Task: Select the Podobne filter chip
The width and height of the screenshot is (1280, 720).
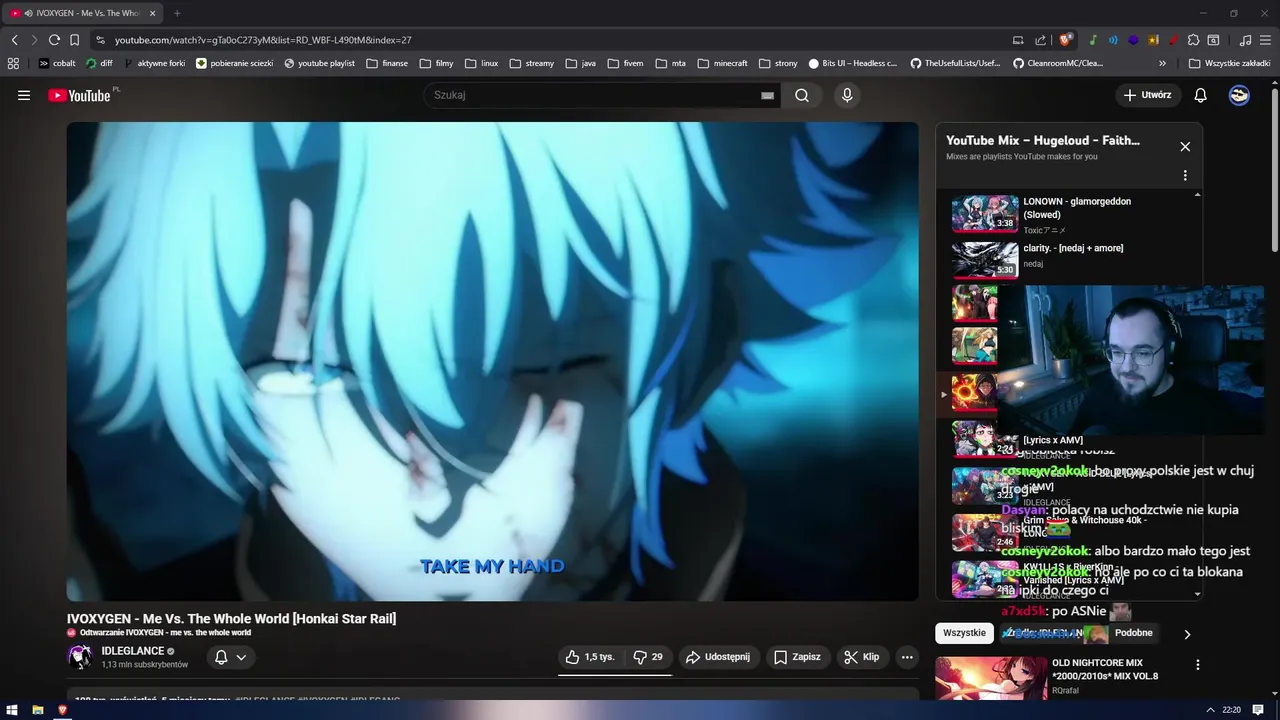Action: [x=1134, y=633]
